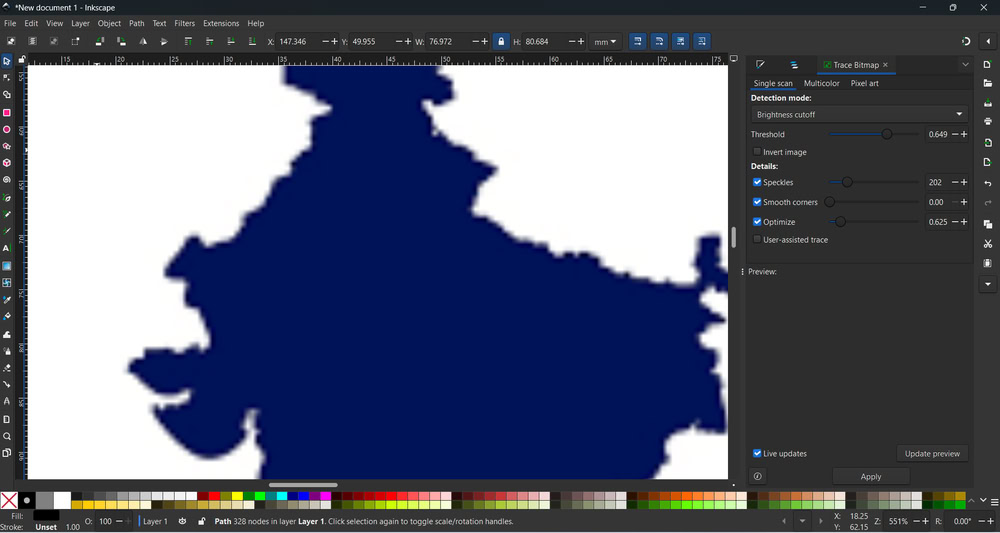
Task: Select the Paint Bucket tool
Action: (6, 316)
